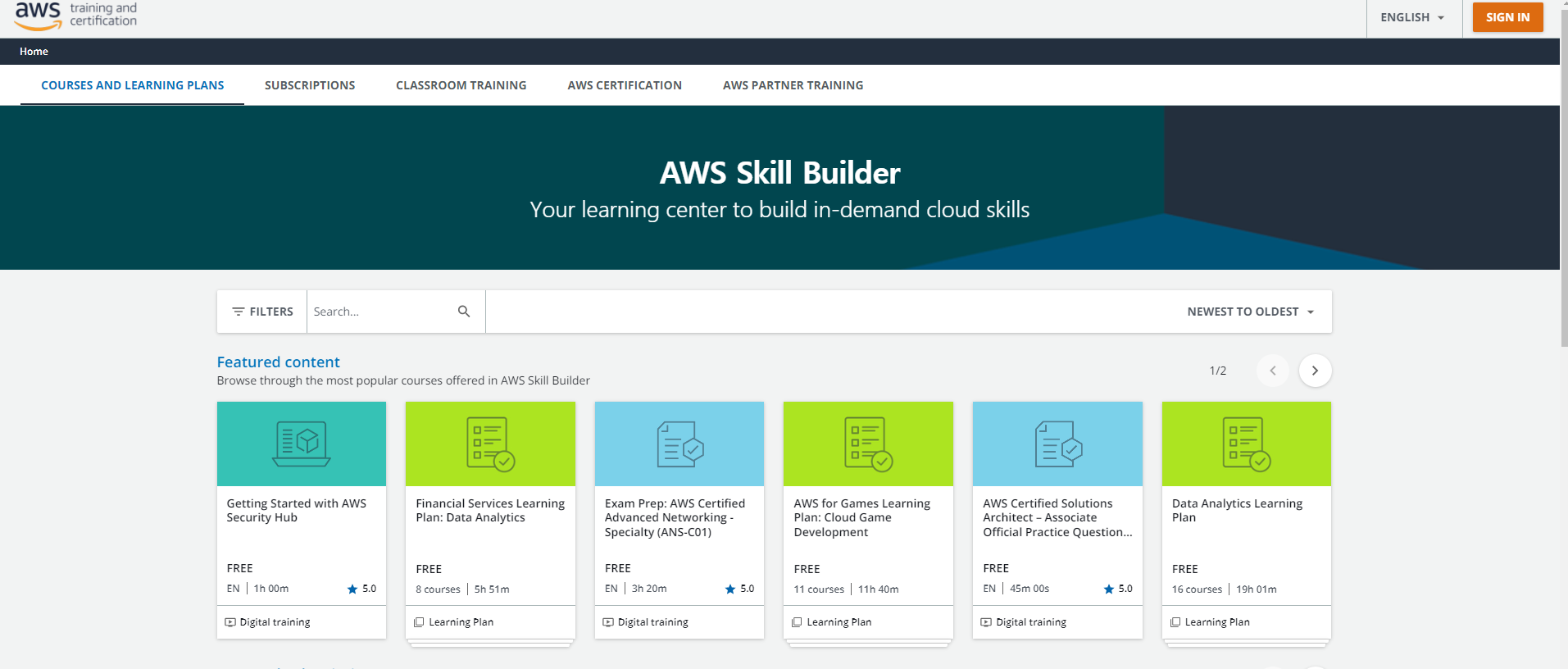Open Classroom Training tab
This screenshot has width=1568, height=669.
461,85
